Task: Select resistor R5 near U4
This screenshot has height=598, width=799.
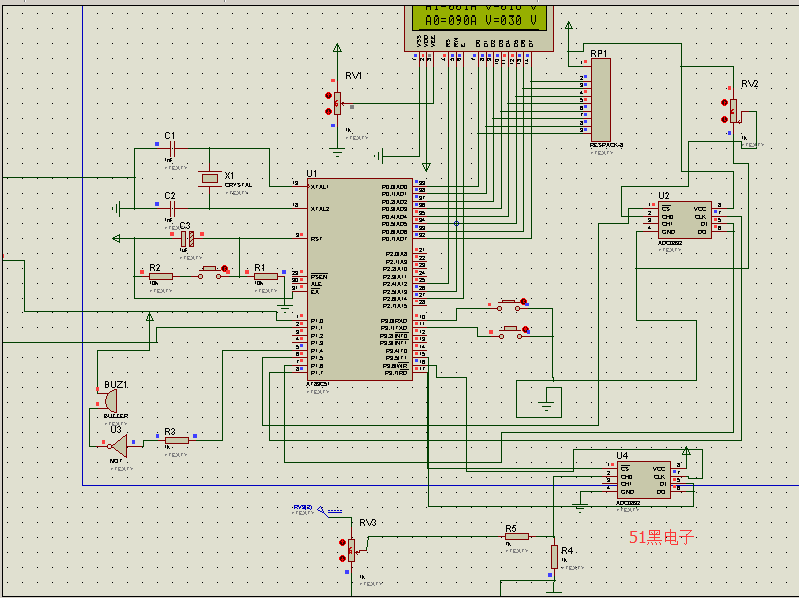Action: 517,536
